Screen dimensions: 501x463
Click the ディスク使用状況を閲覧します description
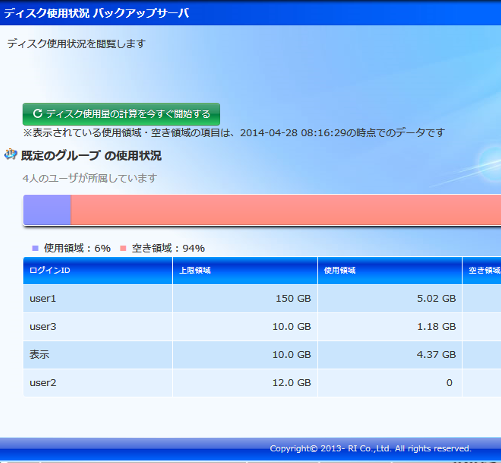coord(76,43)
